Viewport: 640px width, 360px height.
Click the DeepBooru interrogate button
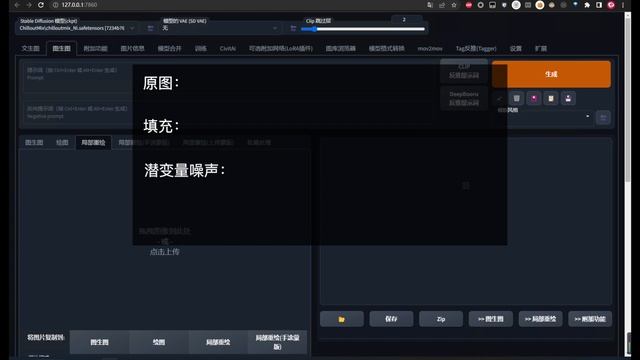(464, 98)
